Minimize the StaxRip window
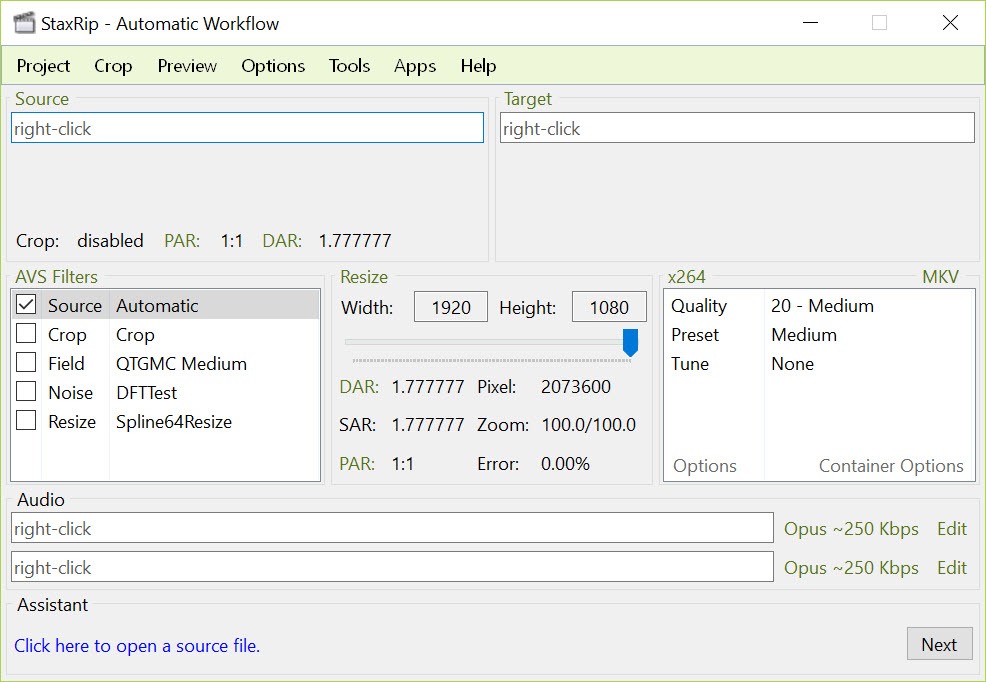 pos(811,23)
